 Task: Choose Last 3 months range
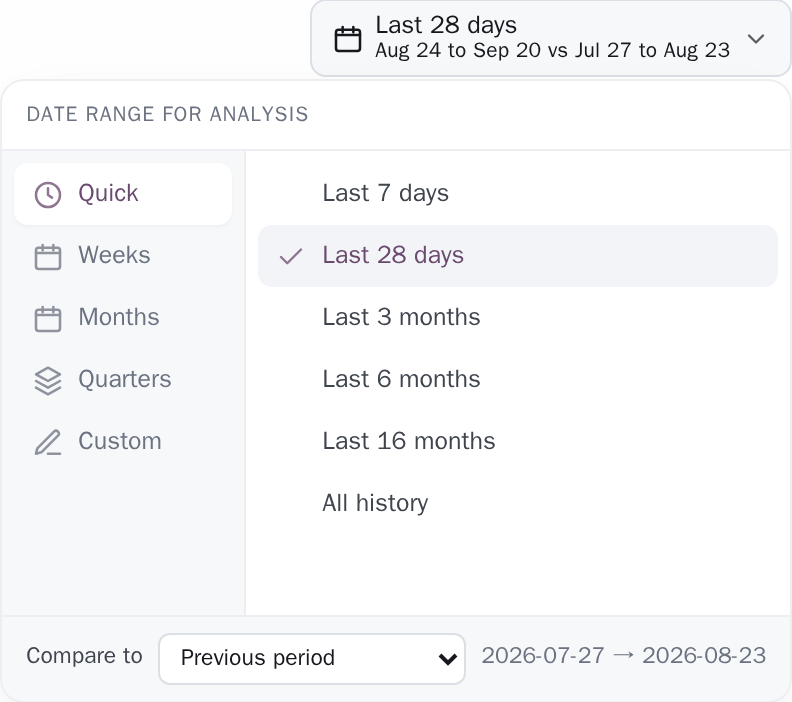[518, 318]
